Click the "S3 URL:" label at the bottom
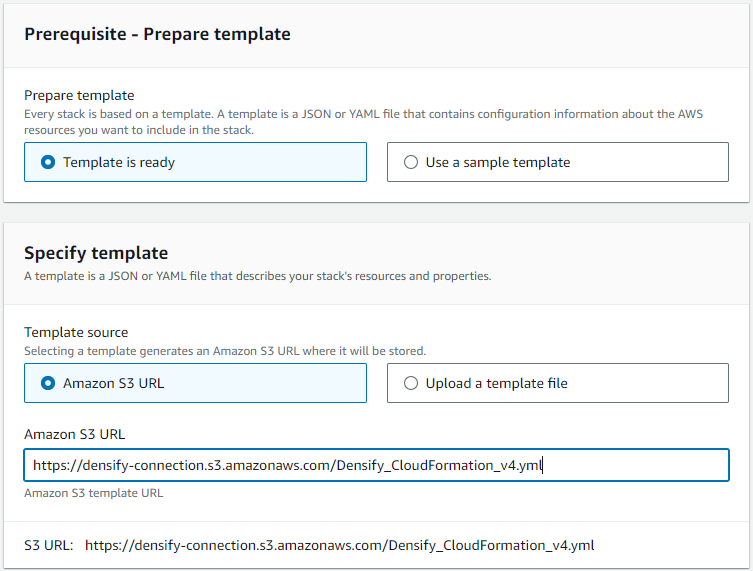The image size is (753, 571). [49, 546]
